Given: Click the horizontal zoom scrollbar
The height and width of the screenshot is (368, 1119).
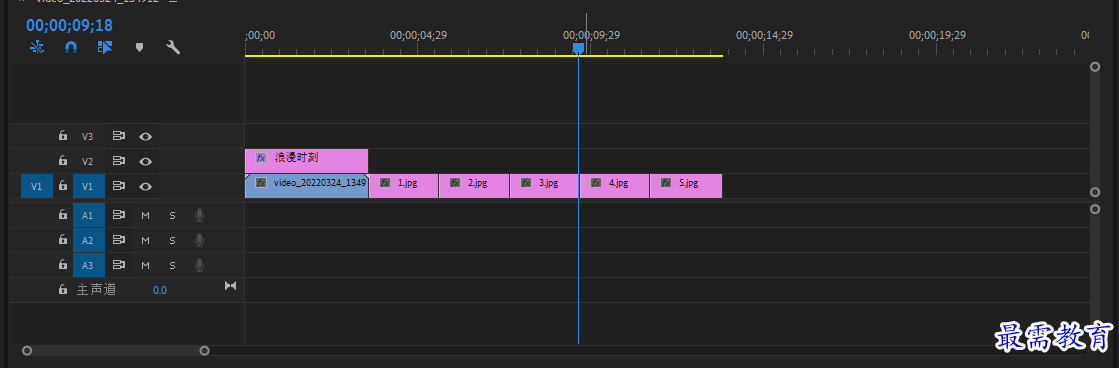Looking at the screenshot, I should pyautogui.click(x=116, y=351).
